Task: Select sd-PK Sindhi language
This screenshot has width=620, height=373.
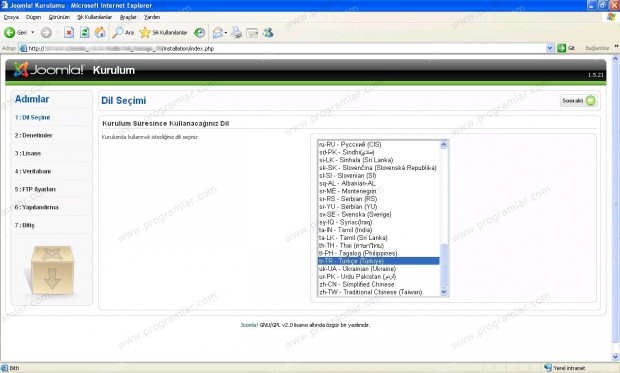Action: (x=379, y=152)
